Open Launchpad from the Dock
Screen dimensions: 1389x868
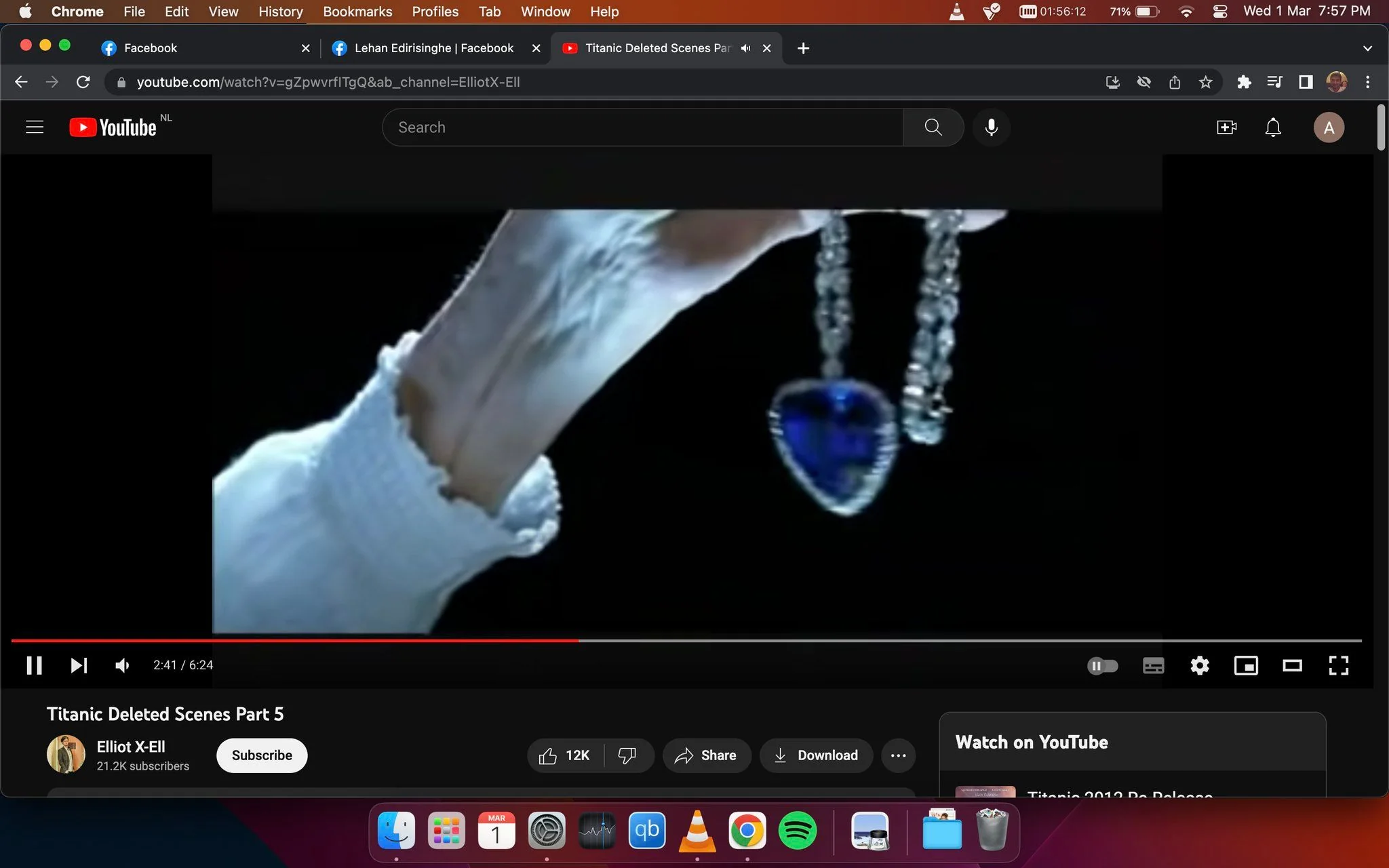[x=446, y=831]
